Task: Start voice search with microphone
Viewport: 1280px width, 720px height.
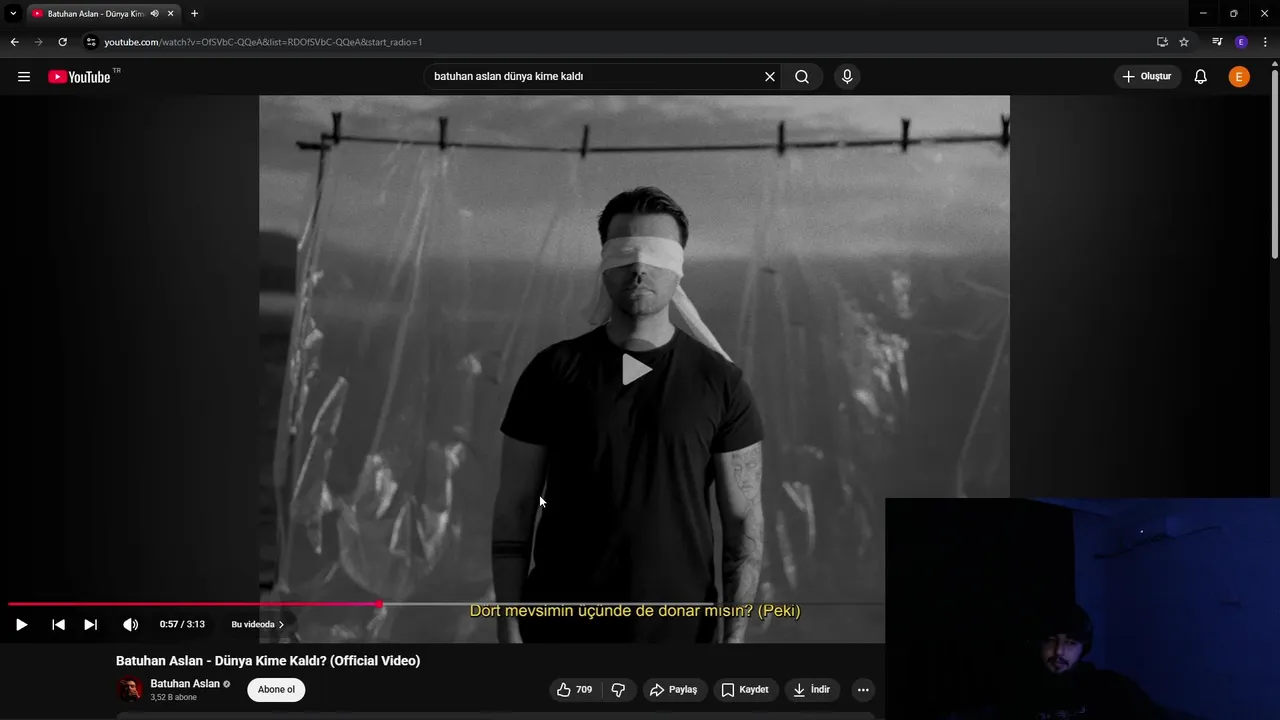Action: [847, 77]
